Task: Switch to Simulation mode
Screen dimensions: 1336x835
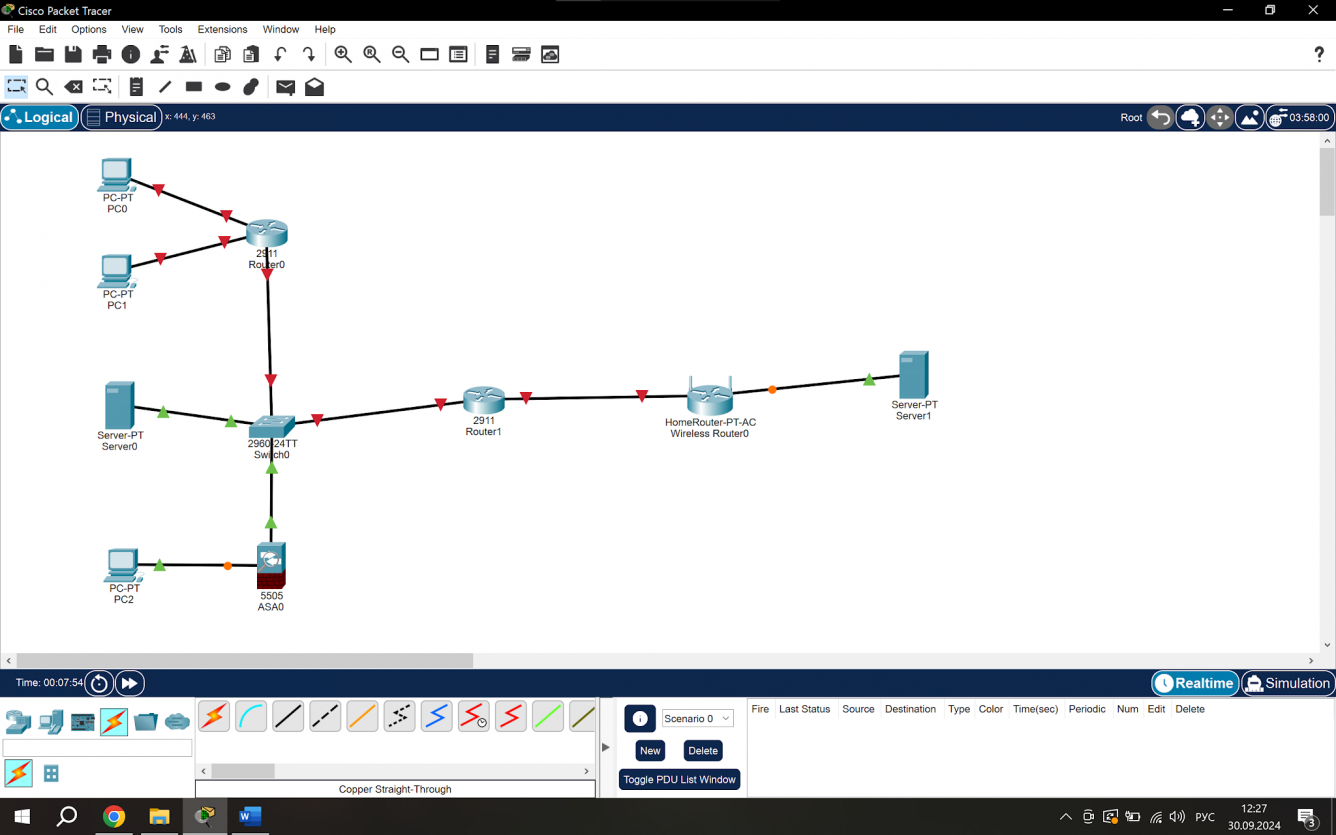Action: [x=1288, y=683]
